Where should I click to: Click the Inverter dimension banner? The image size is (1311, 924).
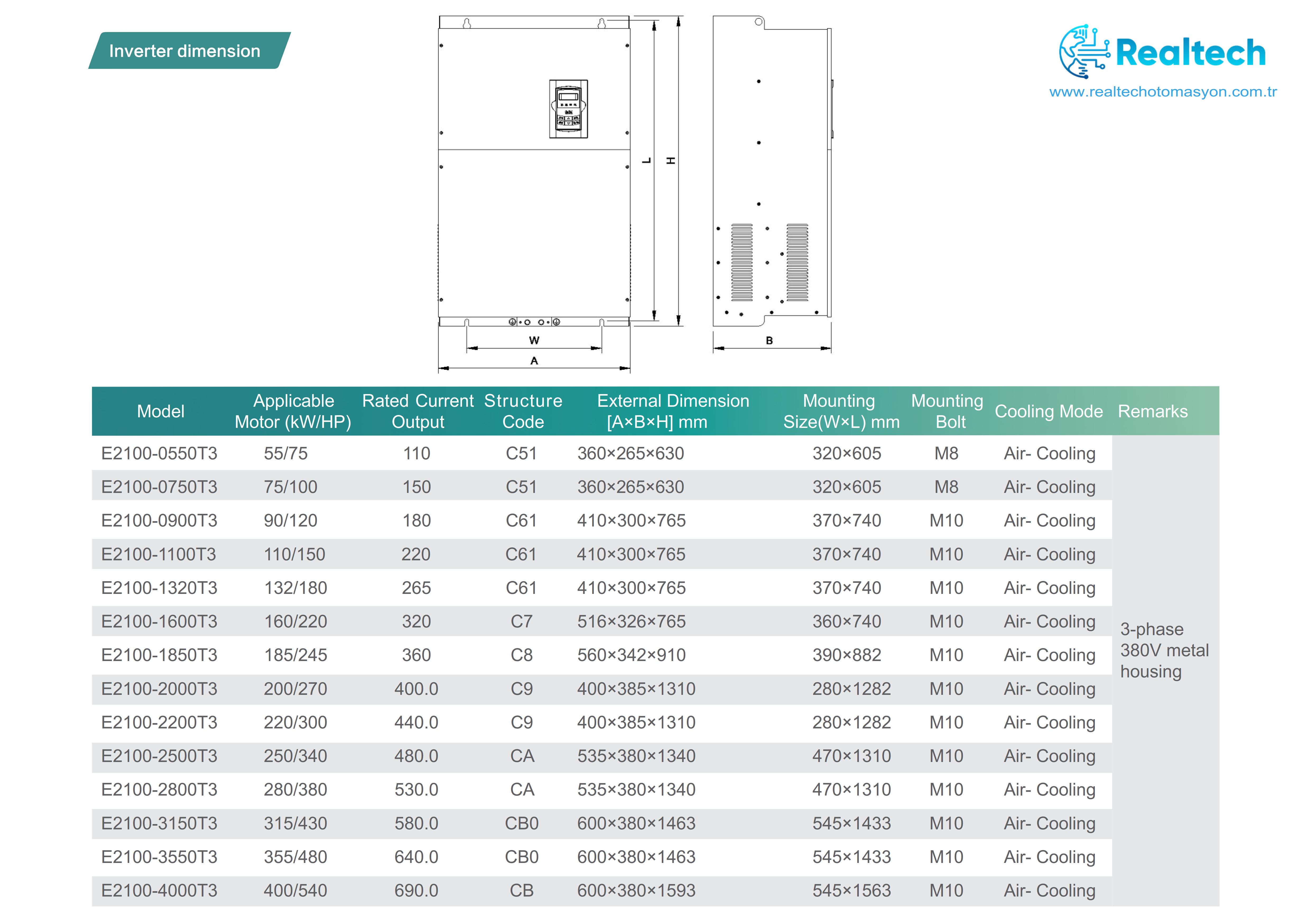tap(189, 51)
